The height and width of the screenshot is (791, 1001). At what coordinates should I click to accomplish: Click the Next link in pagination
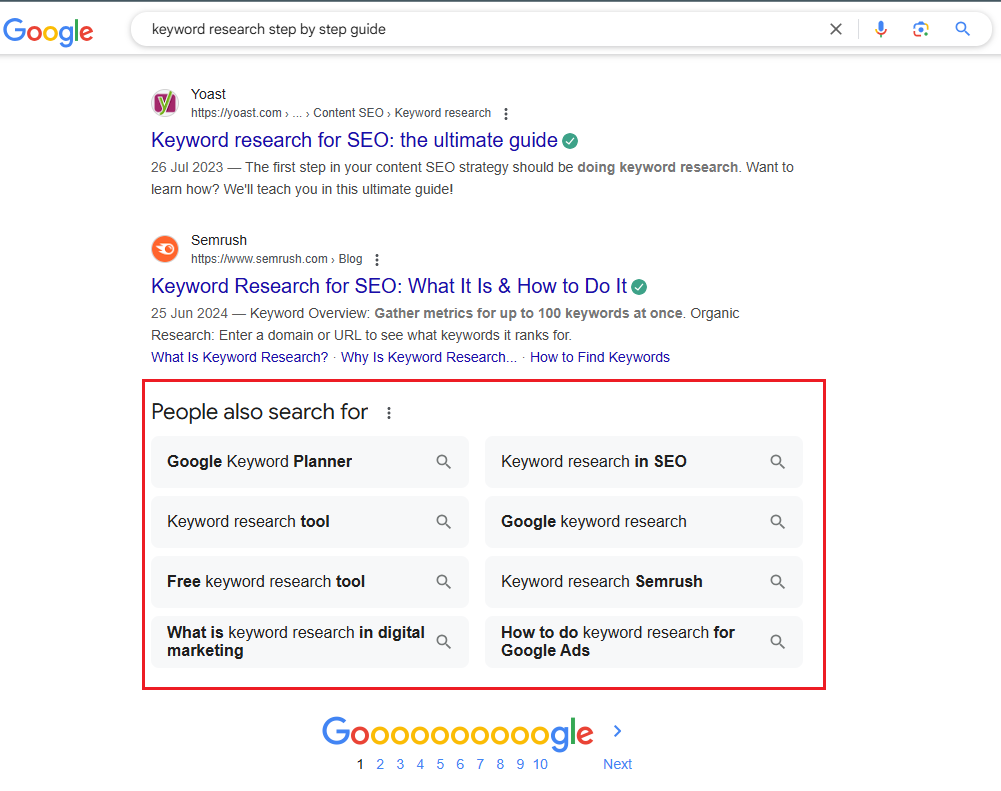[617, 764]
